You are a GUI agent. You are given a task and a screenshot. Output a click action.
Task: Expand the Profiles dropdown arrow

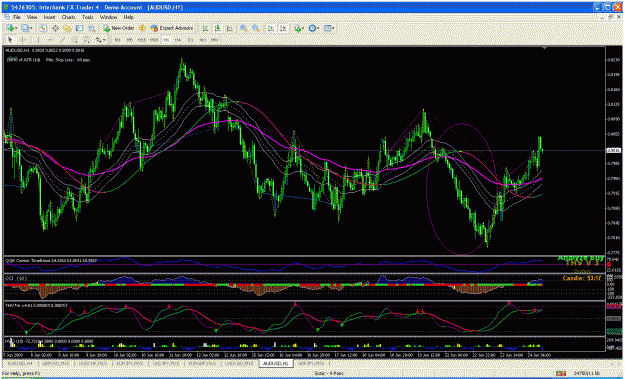tap(31, 28)
